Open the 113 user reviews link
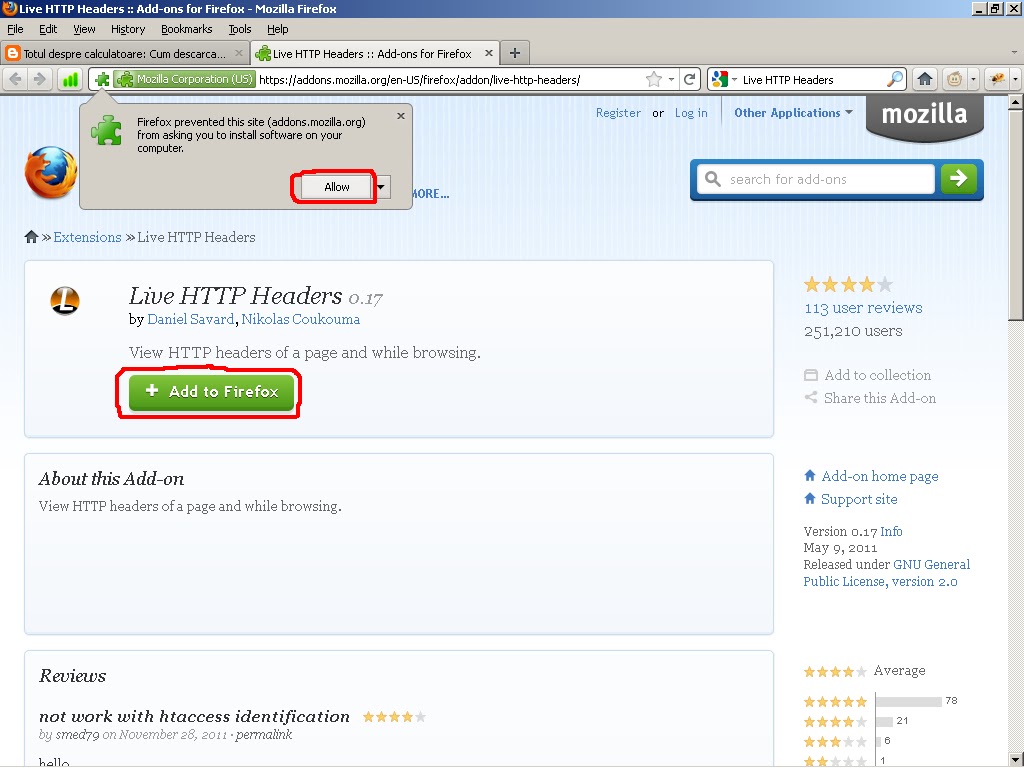The height and width of the screenshot is (768, 1024). pos(863,308)
